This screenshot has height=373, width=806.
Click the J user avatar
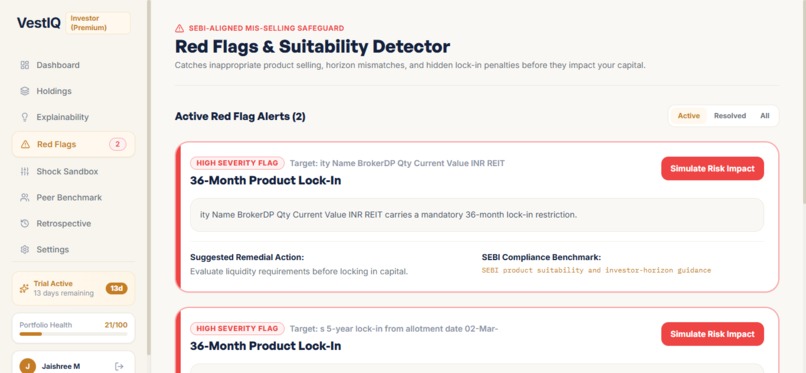28,366
